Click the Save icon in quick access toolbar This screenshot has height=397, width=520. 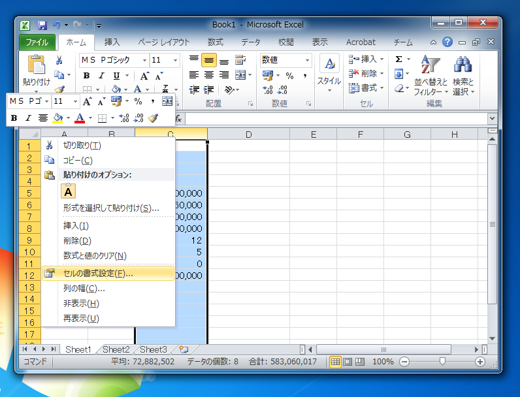pyautogui.click(x=42, y=25)
